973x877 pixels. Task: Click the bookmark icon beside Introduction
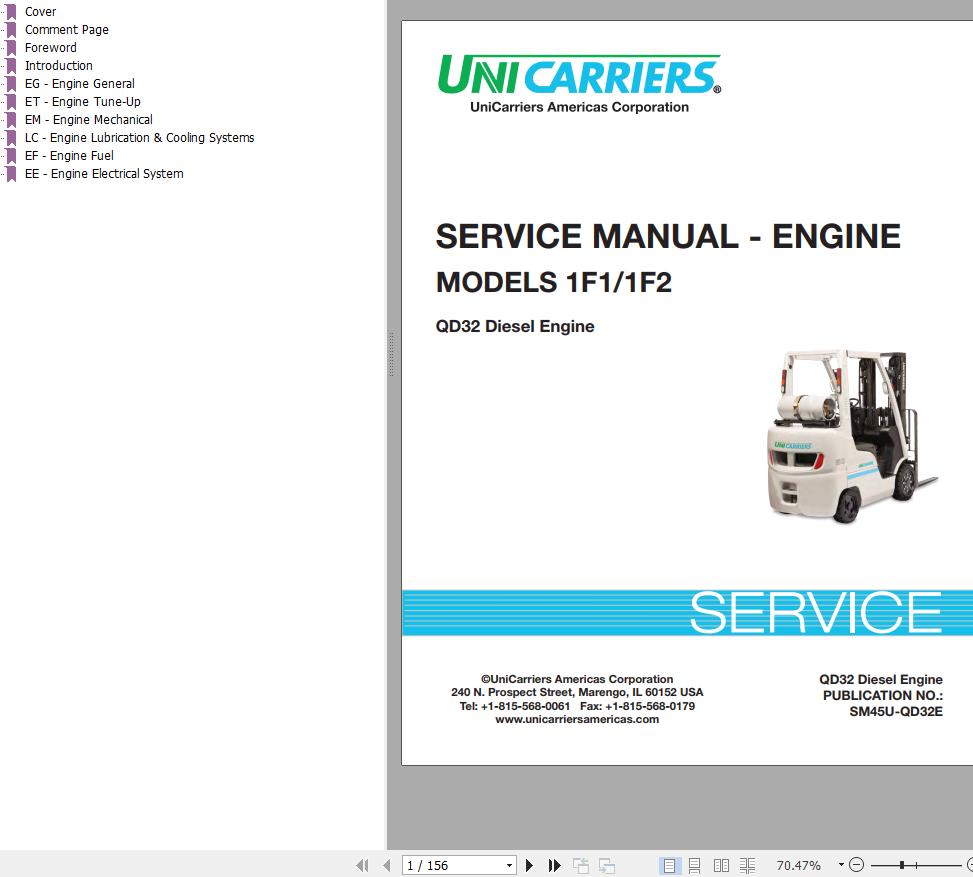[11, 65]
